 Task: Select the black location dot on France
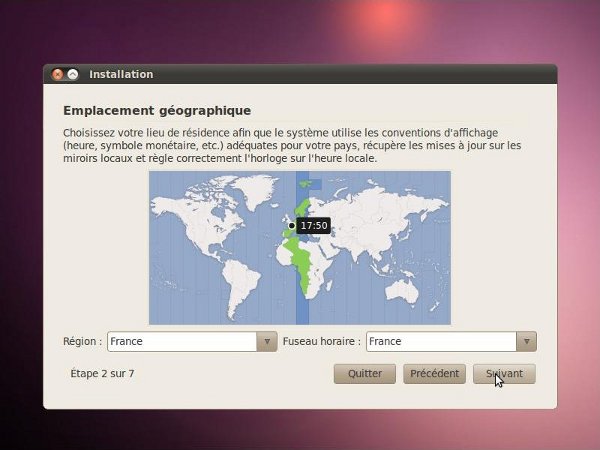click(291, 226)
